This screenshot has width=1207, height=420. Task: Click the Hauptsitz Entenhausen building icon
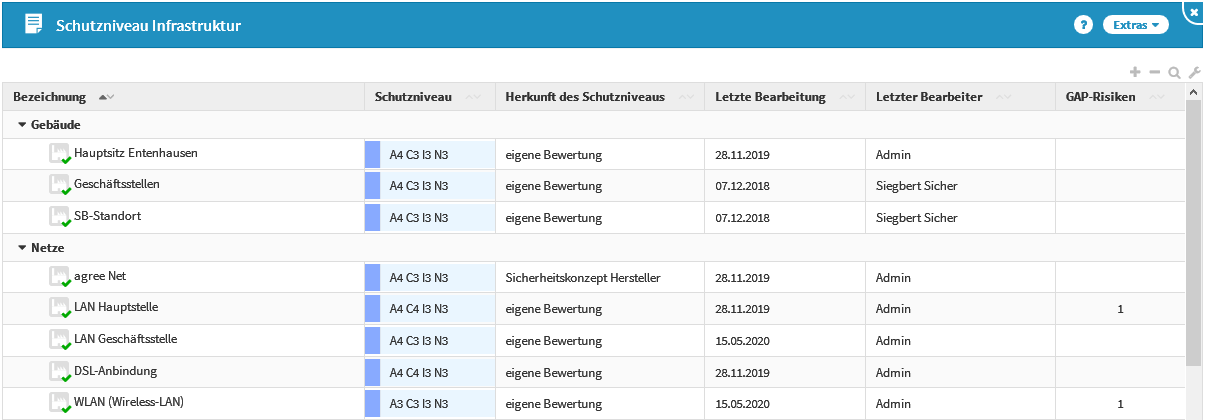point(60,154)
